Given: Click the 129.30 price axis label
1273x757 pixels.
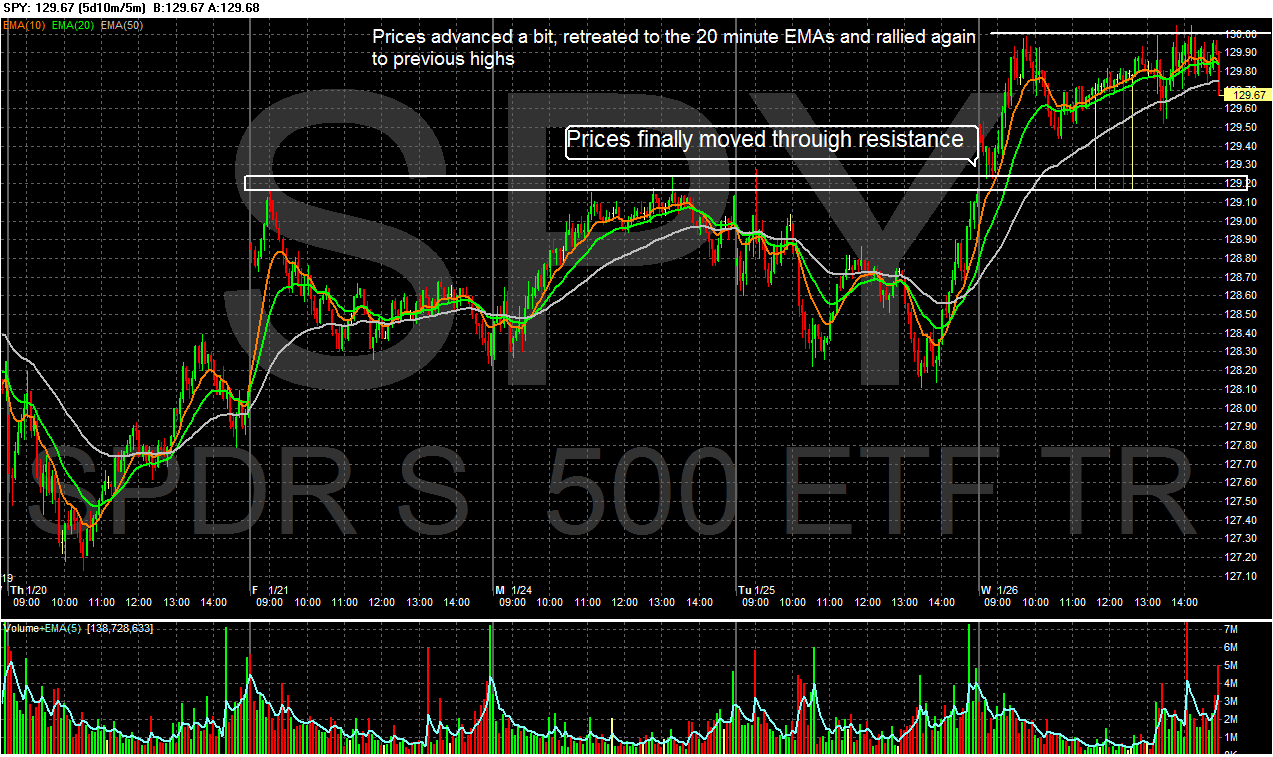Looking at the screenshot, I should 1241,164.
